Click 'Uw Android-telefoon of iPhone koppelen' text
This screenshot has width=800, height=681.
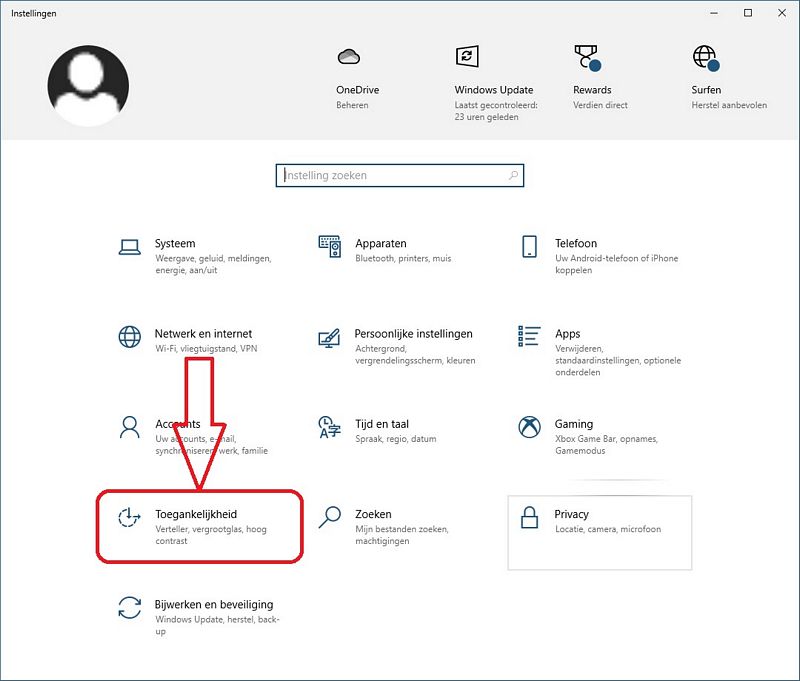pos(616,264)
